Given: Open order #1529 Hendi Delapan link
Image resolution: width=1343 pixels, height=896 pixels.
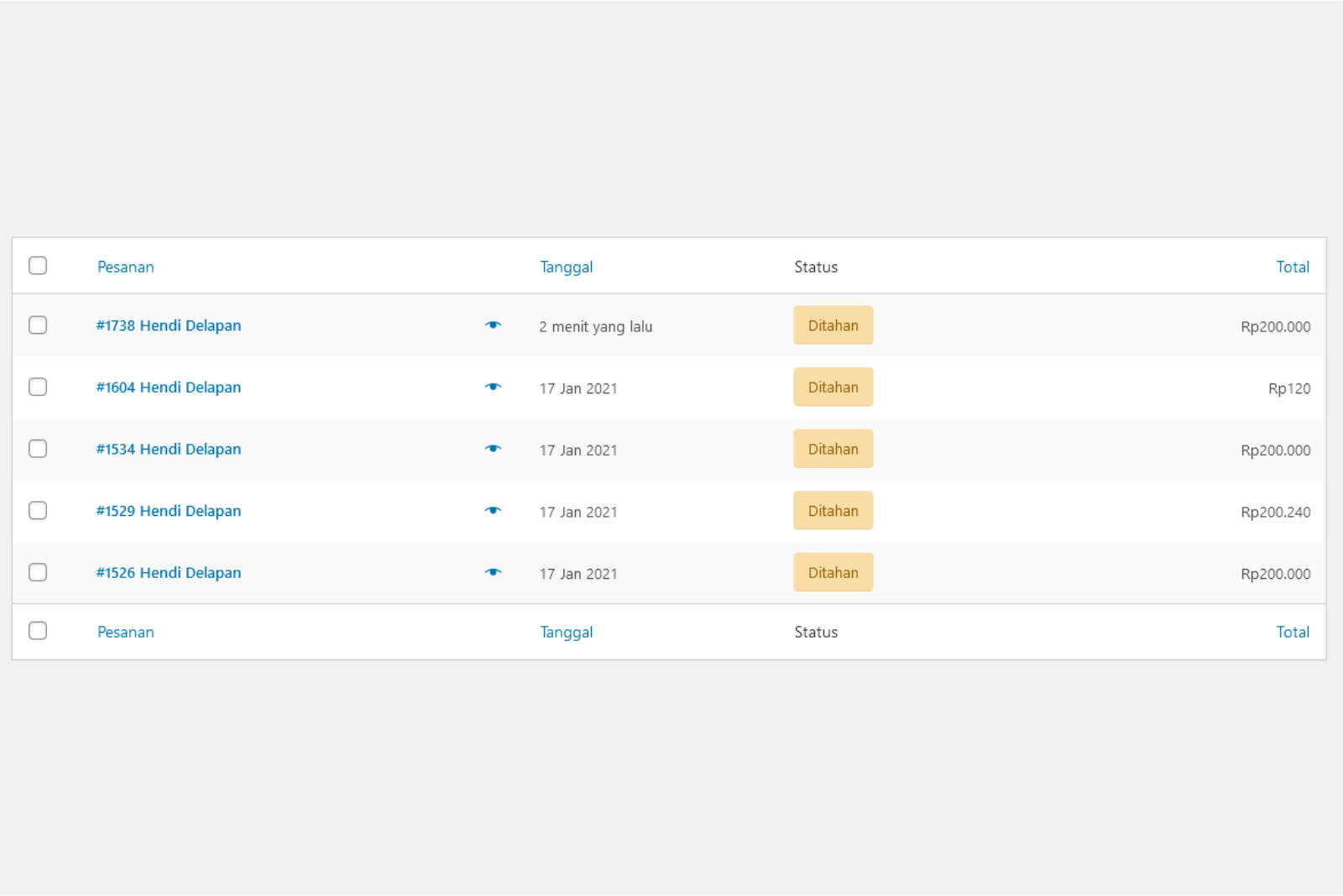Looking at the screenshot, I should [168, 511].
